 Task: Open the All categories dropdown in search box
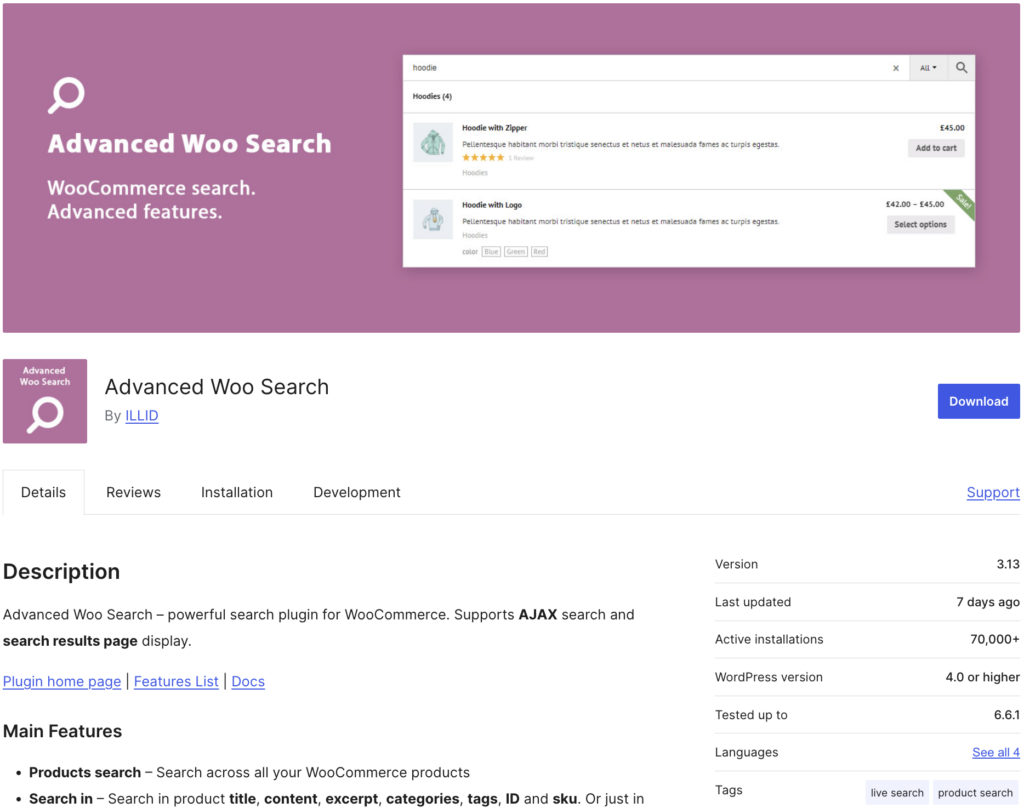point(928,68)
